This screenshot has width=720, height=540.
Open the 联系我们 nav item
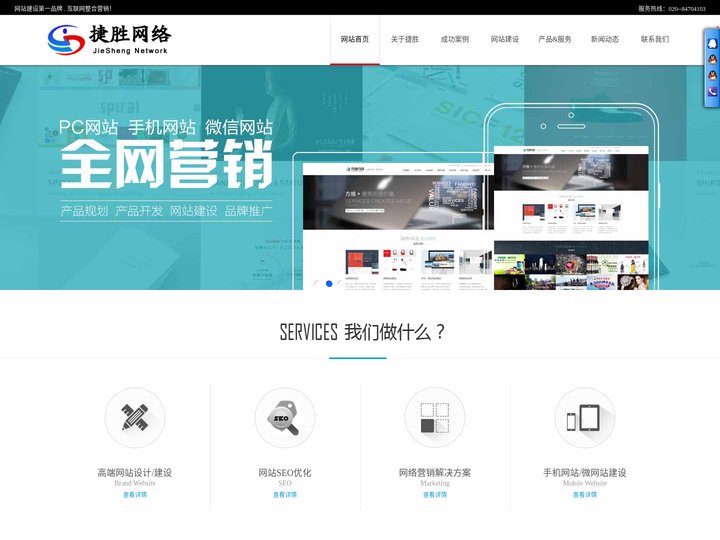click(655, 39)
